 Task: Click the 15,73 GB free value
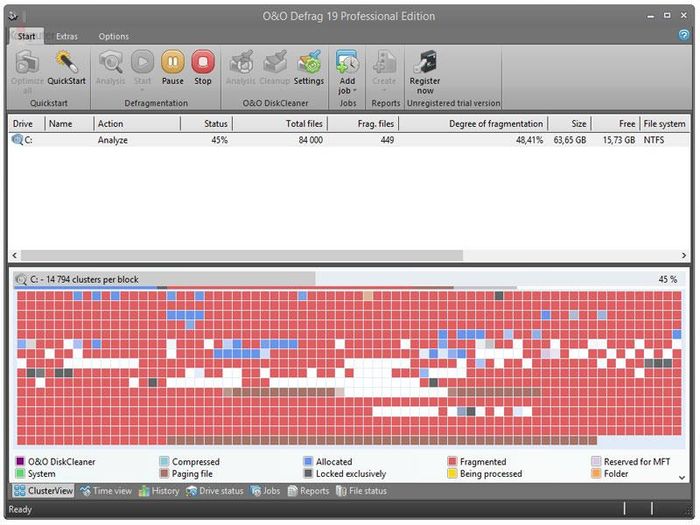click(x=619, y=140)
